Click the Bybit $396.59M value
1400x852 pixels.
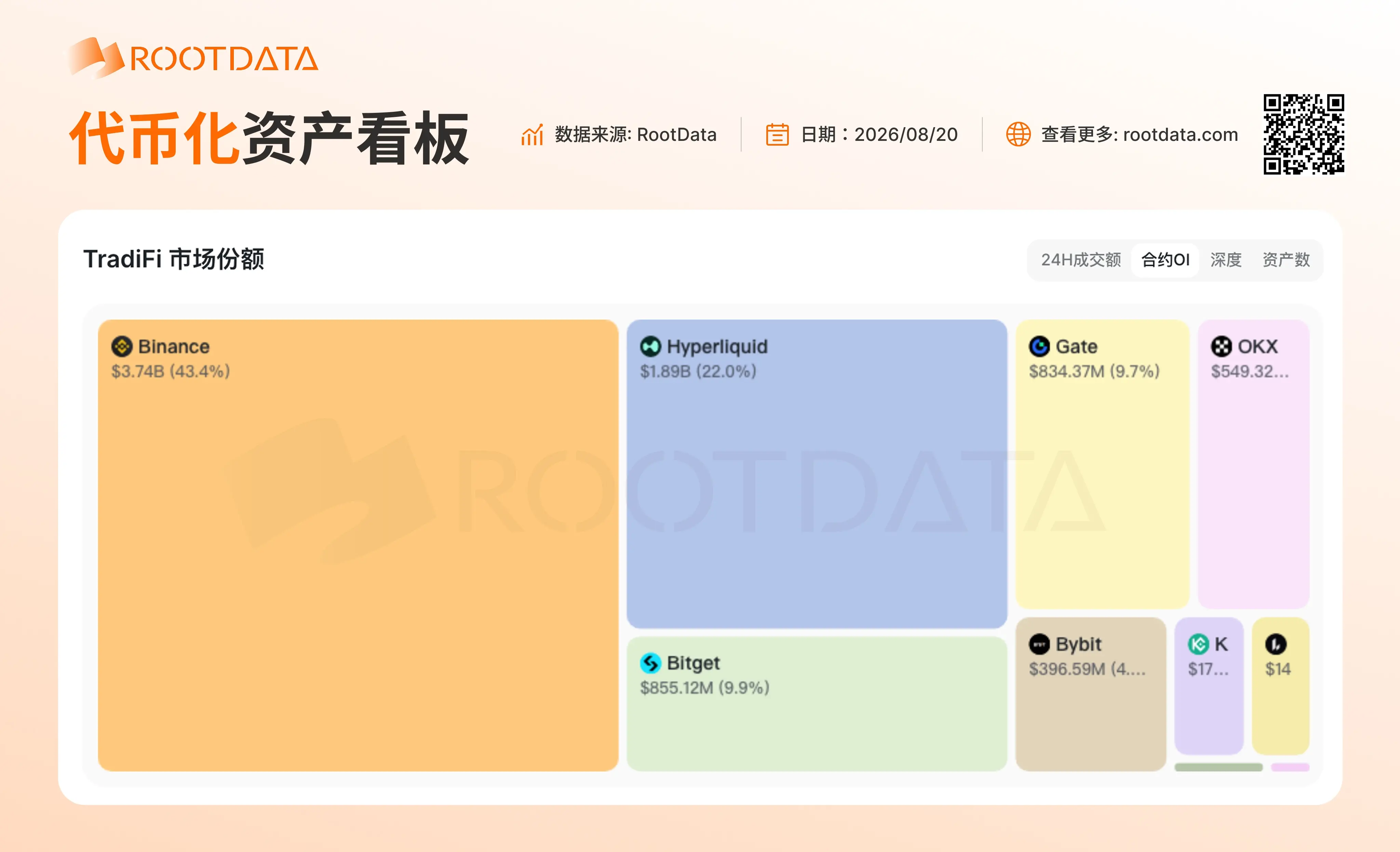pos(1087,669)
